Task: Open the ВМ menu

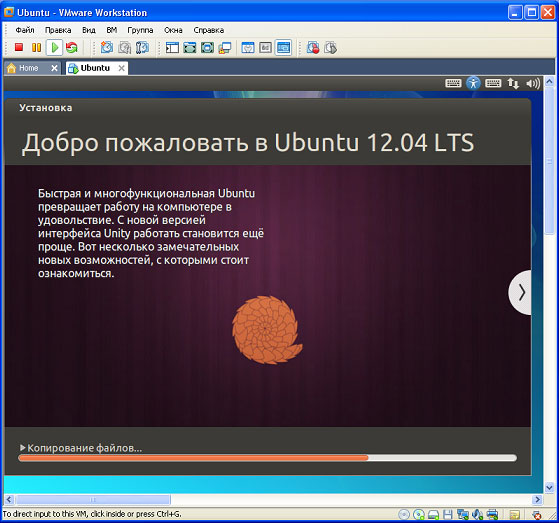Action: coord(112,30)
